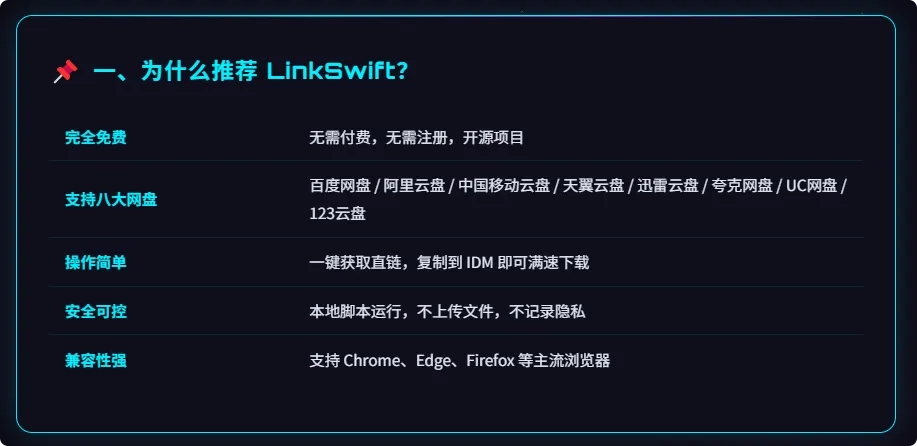
Task: Select 中国移动云盘 in the list
Action: pyautogui.click(x=504, y=186)
